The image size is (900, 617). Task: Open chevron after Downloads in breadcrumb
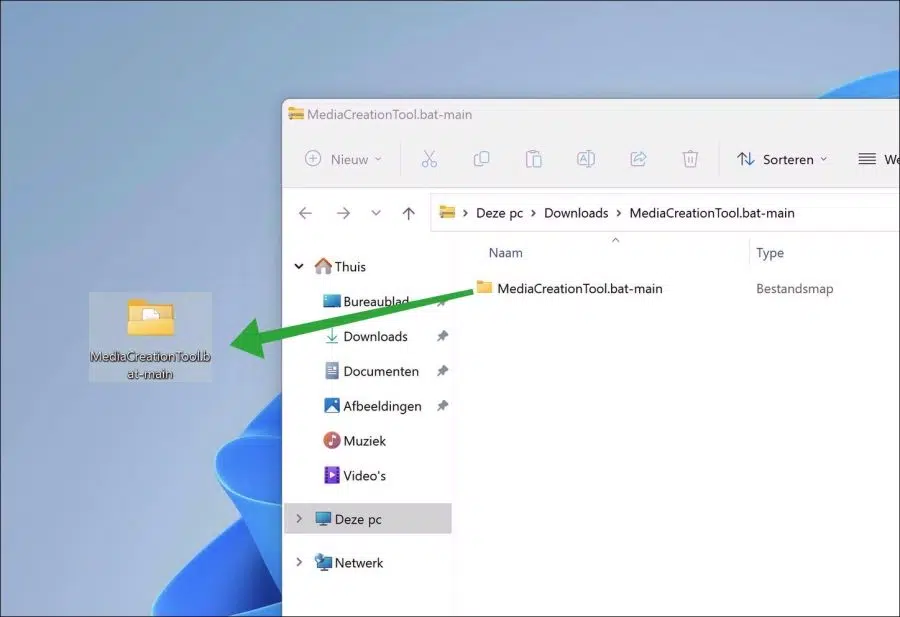coord(619,213)
